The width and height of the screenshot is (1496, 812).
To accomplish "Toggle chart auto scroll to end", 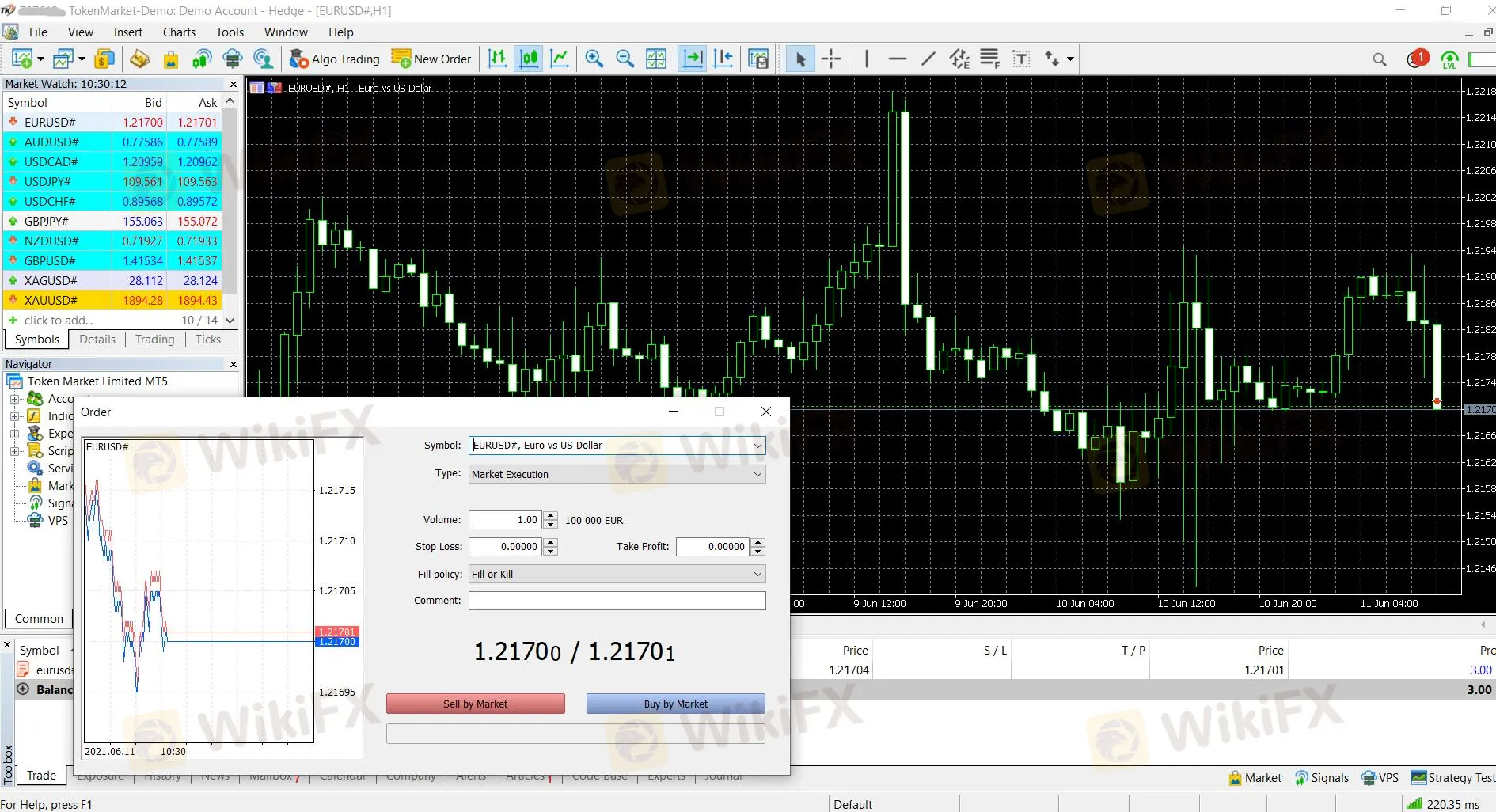I will 693,59.
